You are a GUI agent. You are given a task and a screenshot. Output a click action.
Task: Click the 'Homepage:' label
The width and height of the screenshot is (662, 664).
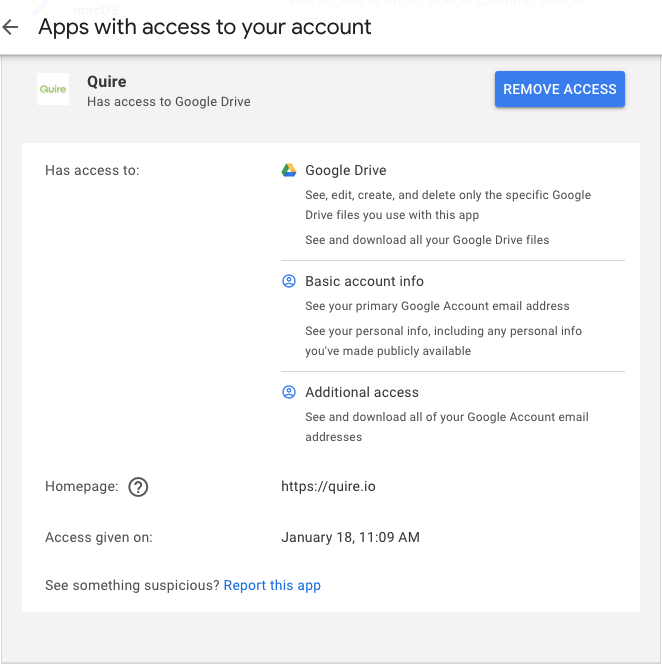[x=82, y=487]
